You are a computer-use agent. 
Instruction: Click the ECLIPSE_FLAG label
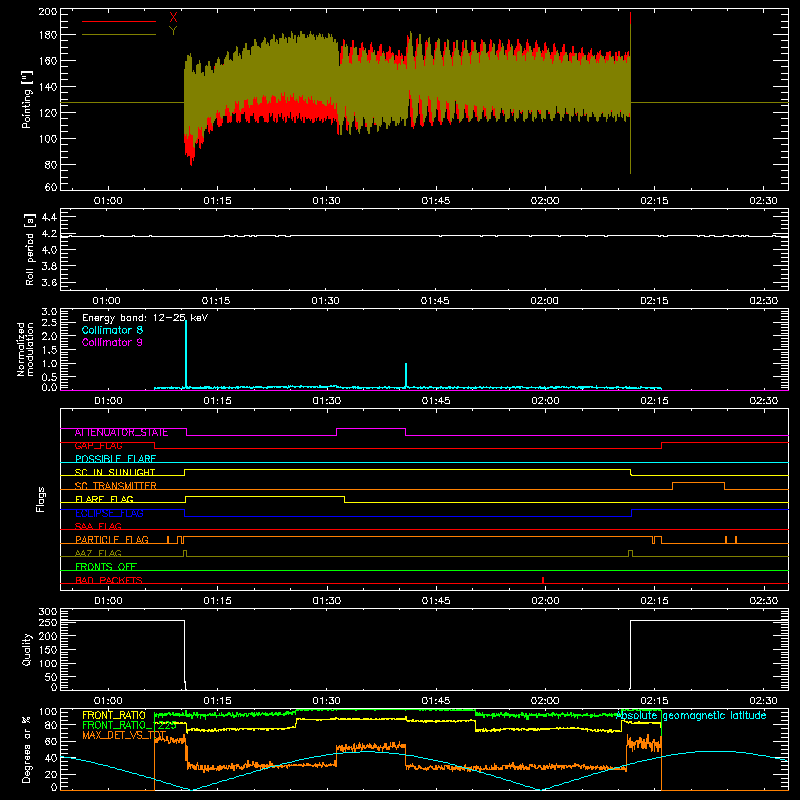click(x=109, y=513)
